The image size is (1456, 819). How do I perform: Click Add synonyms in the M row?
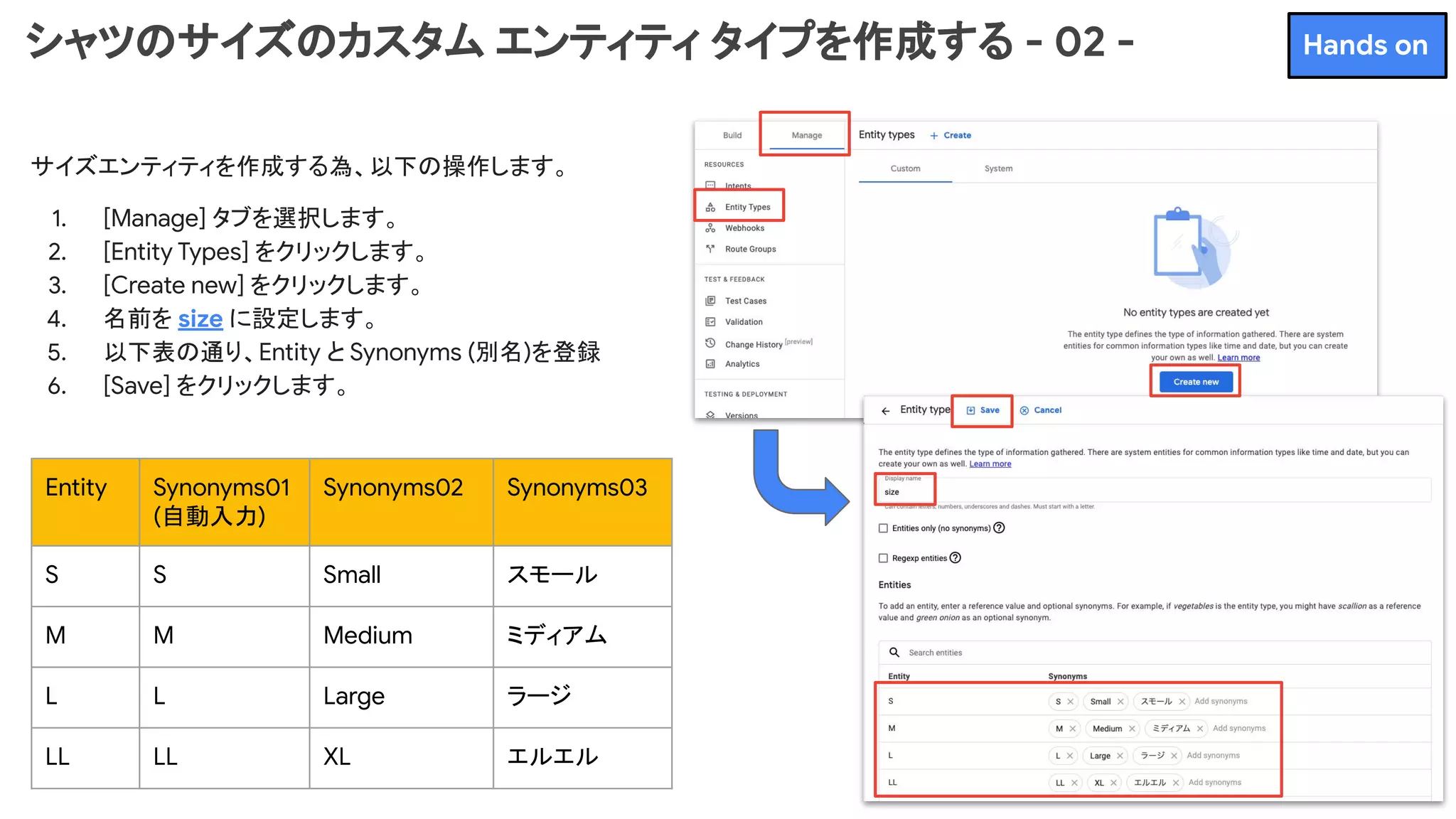[1239, 729]
